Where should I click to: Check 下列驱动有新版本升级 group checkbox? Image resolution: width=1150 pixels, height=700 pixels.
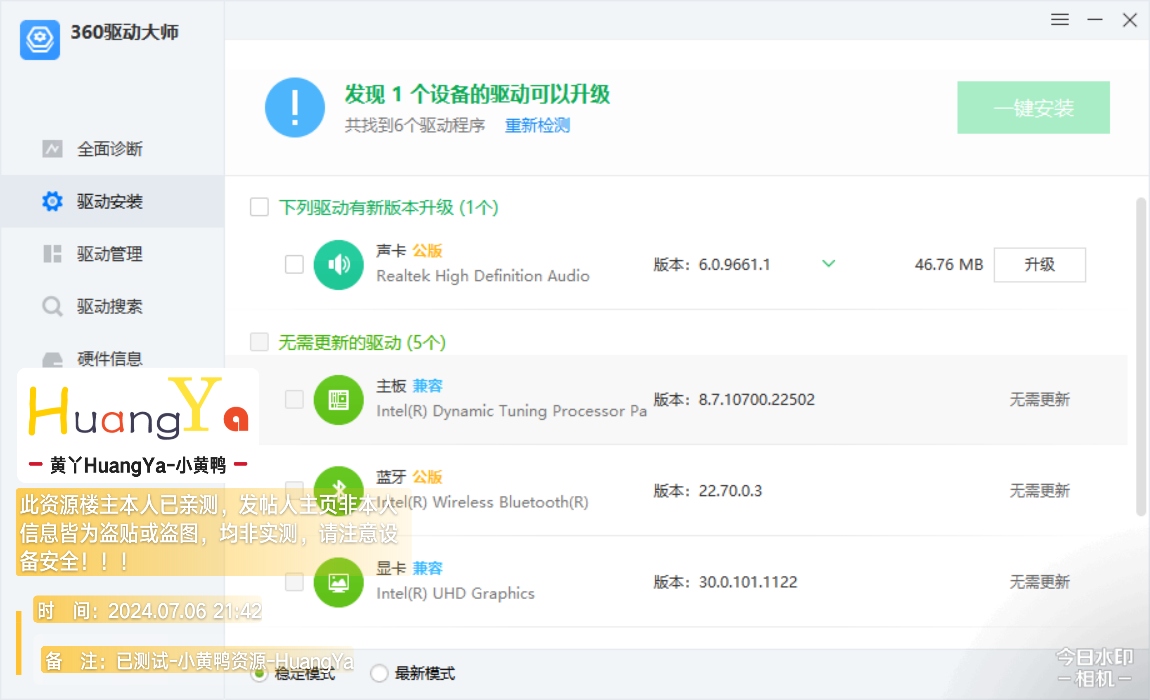(259, 207)
